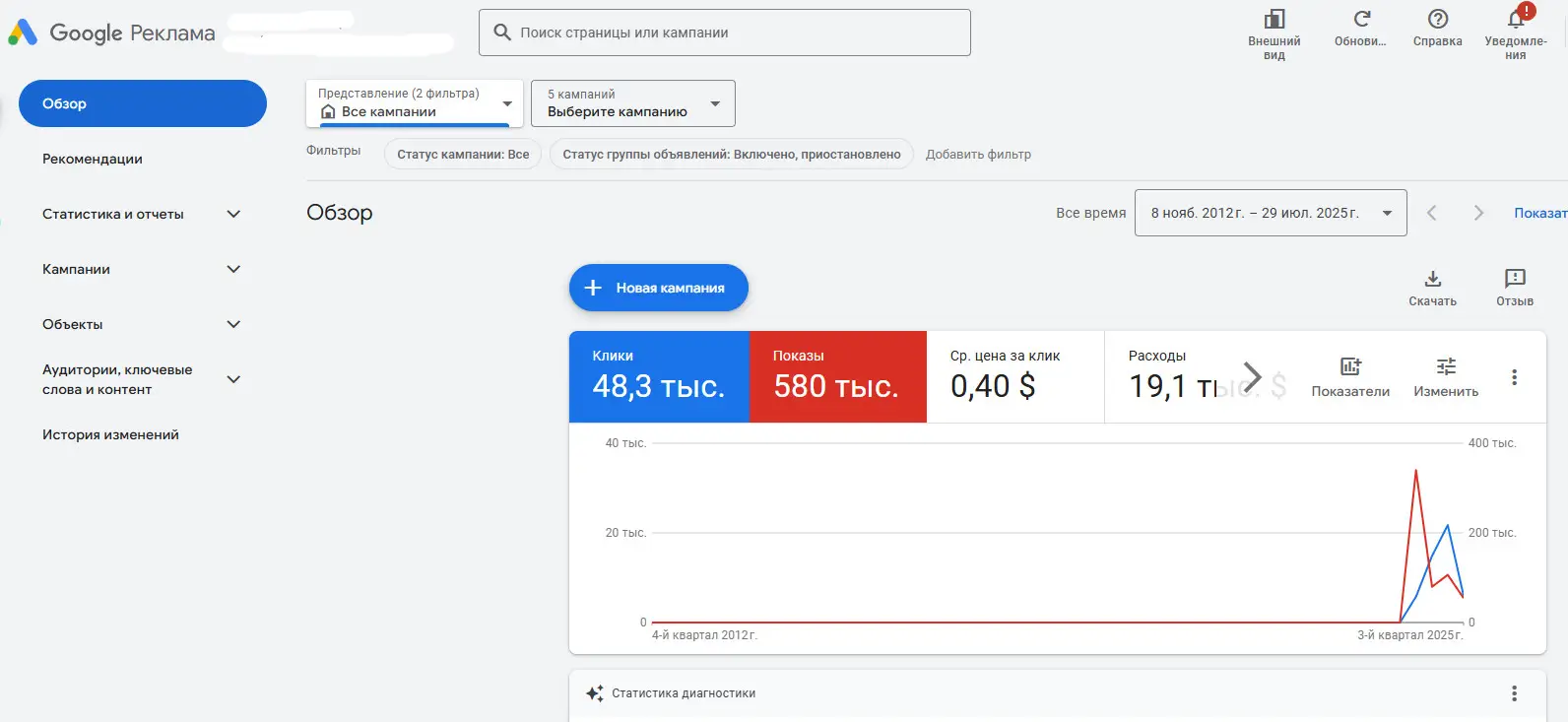The height and width of the screenshot is (722, 1568).
Task: Open История изменений in sidebar
Action: (x=110, y=434)
